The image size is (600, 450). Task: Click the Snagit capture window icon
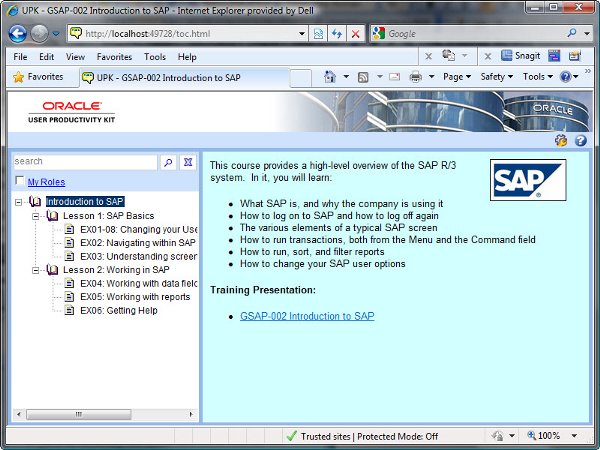[554, 56]
